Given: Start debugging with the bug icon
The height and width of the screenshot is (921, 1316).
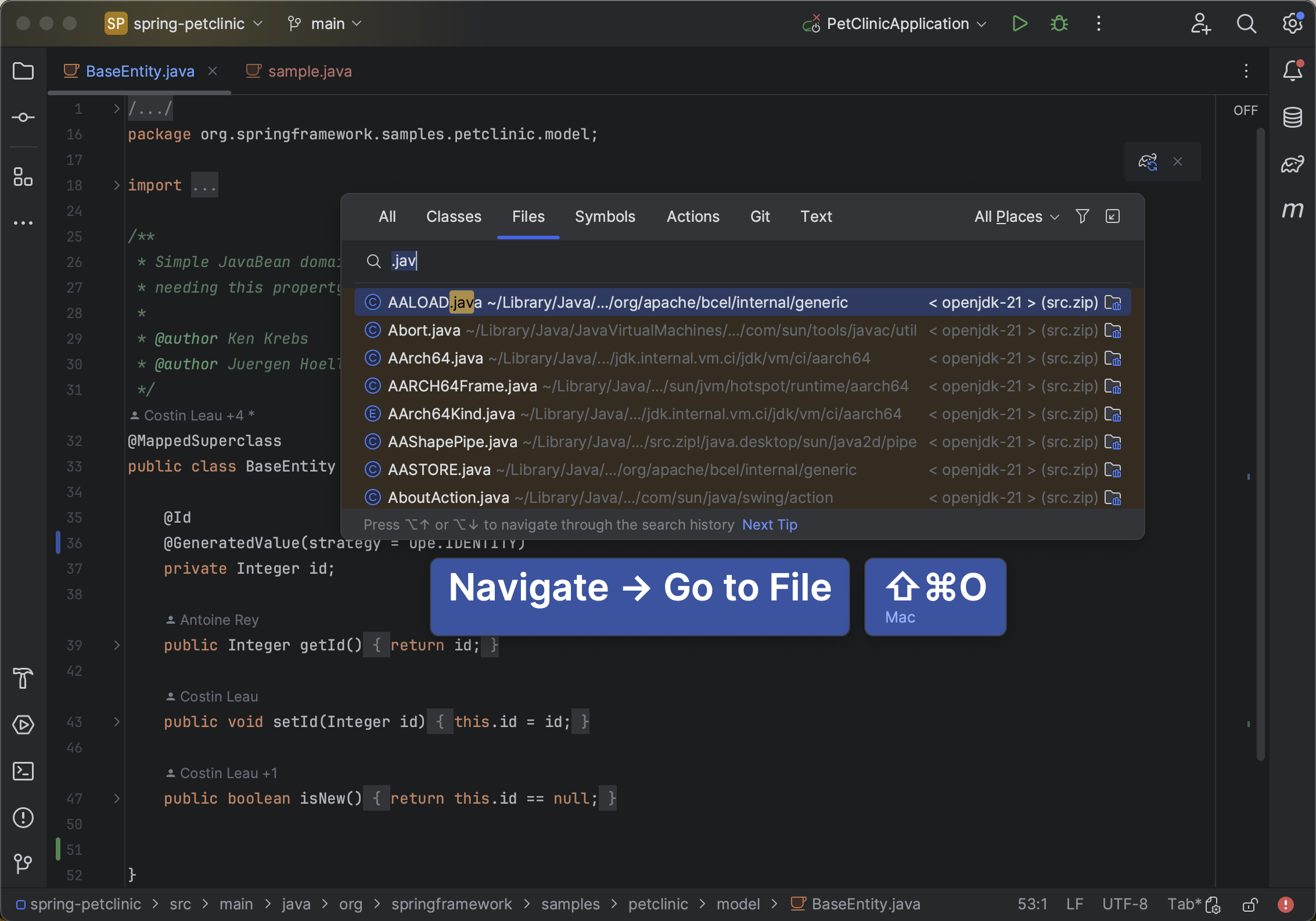Looking at the screenshot, I should 1059,23.
